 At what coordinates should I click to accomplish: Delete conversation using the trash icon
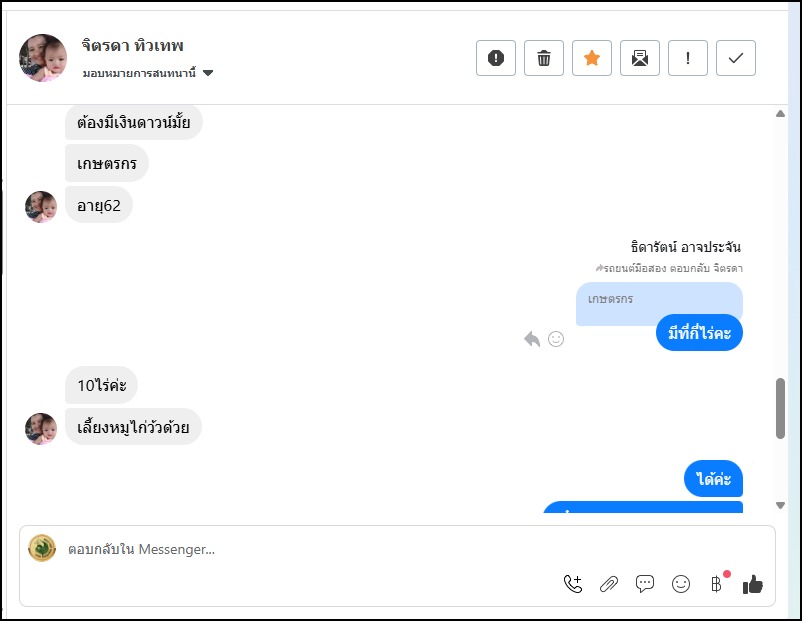(x=544, y=58)
